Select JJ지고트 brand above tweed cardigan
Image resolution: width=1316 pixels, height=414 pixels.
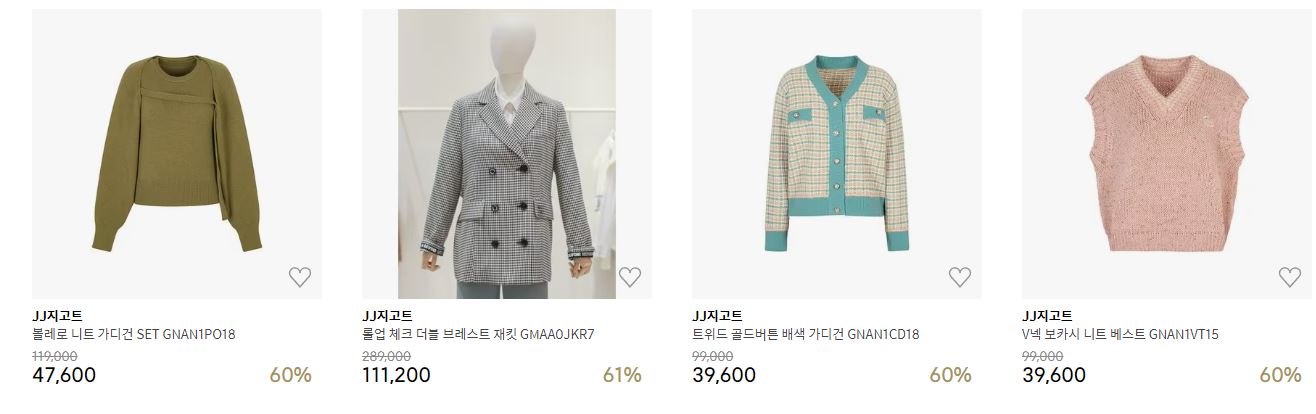pos(717,316)
